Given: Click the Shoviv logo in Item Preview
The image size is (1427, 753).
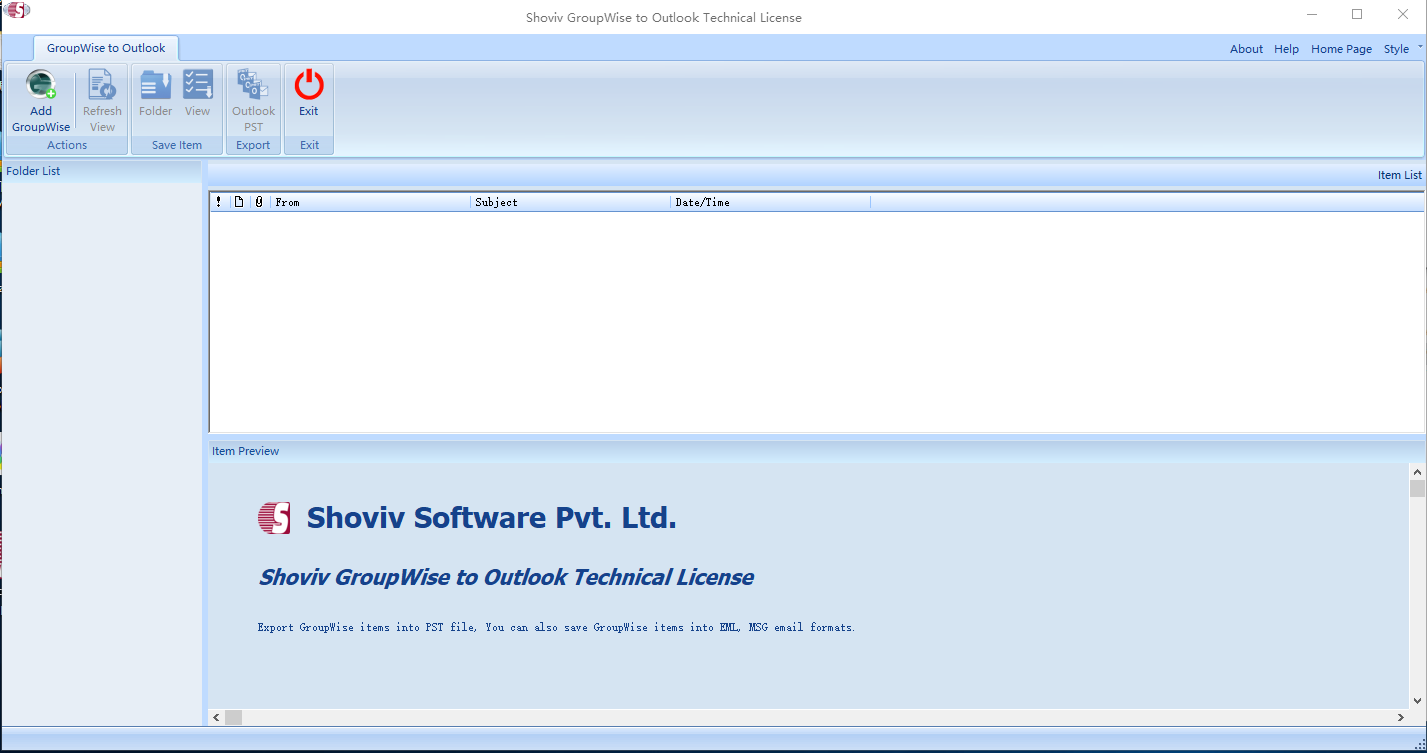Looking at the screenshot, I should coord(273,518).
